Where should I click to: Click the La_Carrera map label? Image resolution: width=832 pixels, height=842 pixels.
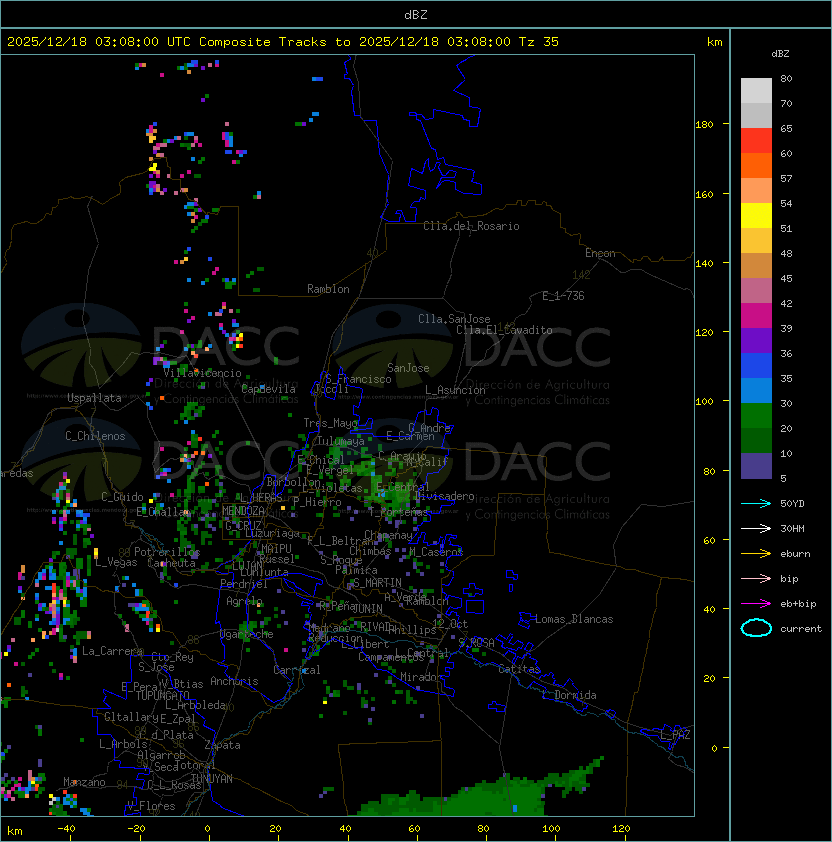click(112, 651)
